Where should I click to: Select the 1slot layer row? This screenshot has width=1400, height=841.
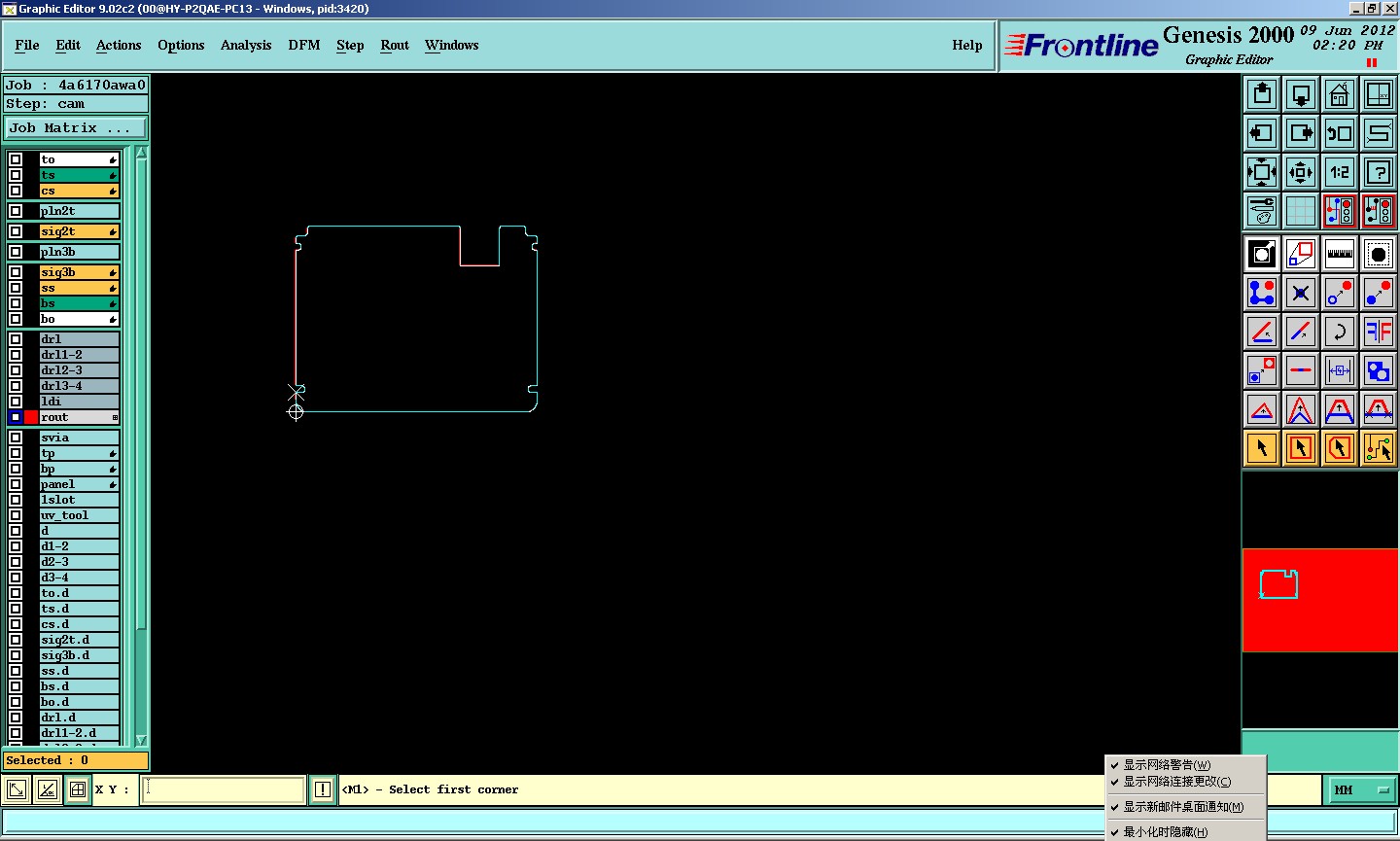coord(79,500)
